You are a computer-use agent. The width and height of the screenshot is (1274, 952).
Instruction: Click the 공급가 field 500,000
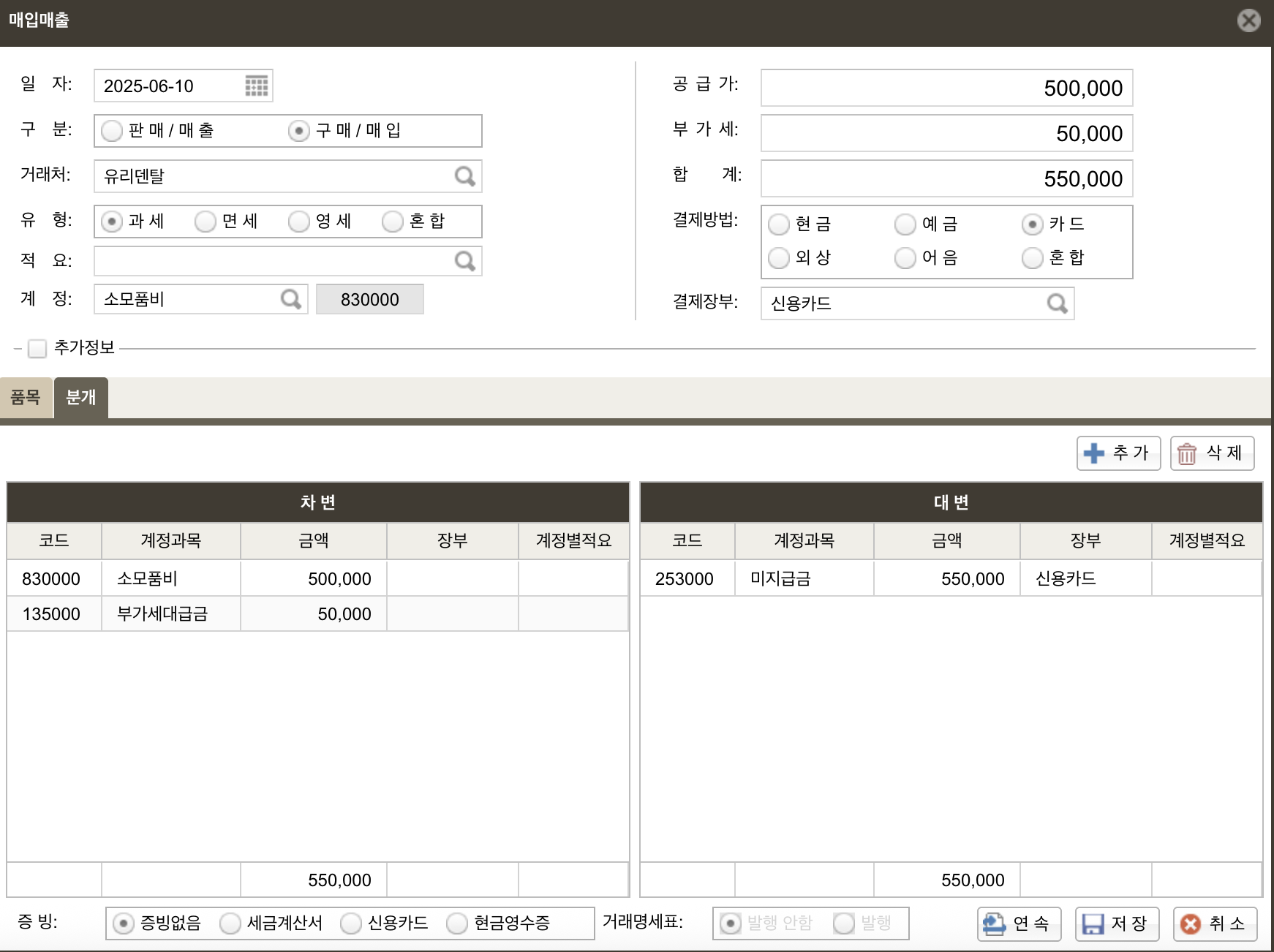pos(947,88)
